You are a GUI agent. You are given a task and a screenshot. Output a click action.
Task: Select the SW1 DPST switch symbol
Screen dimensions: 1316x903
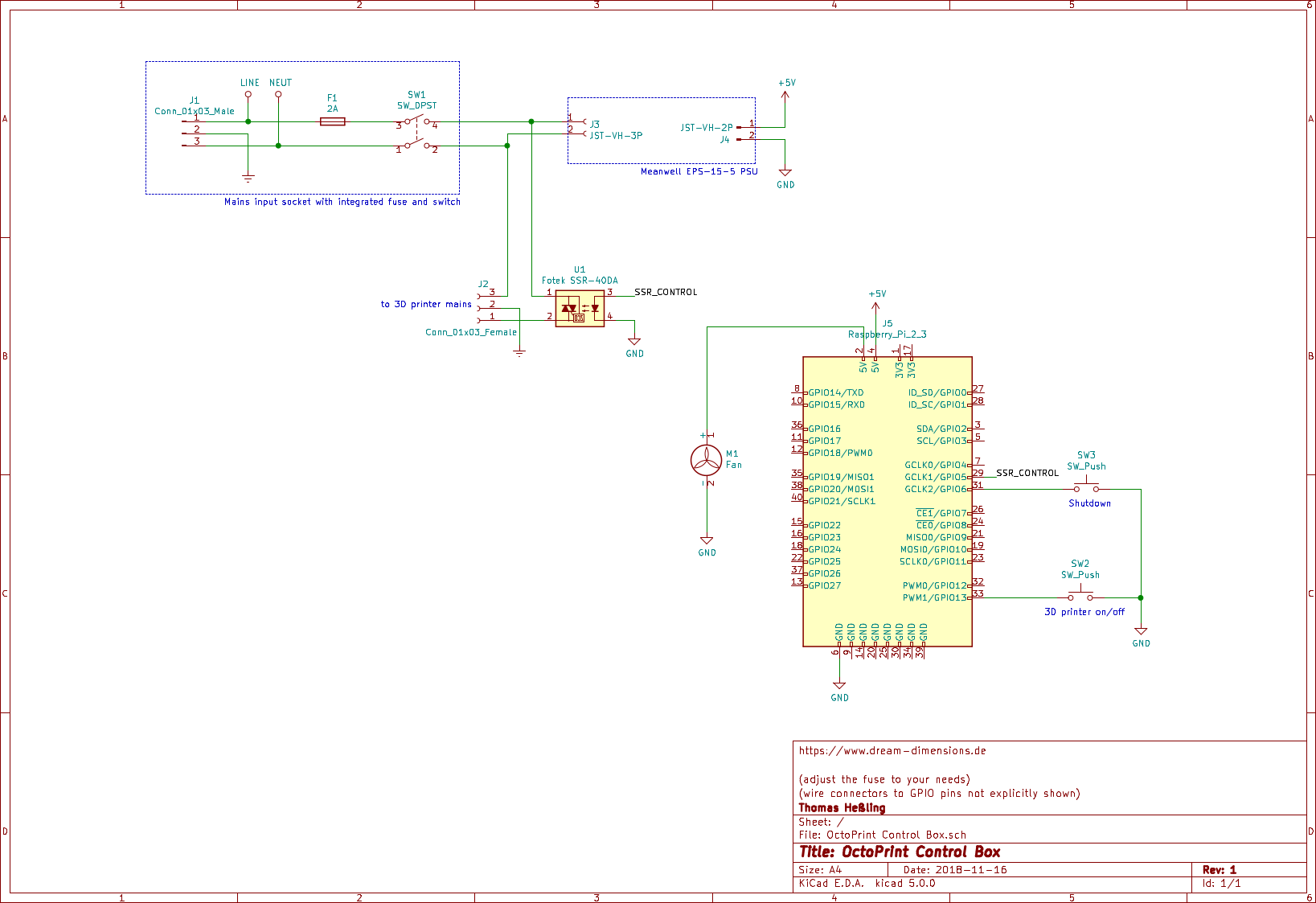pos(416,133)
